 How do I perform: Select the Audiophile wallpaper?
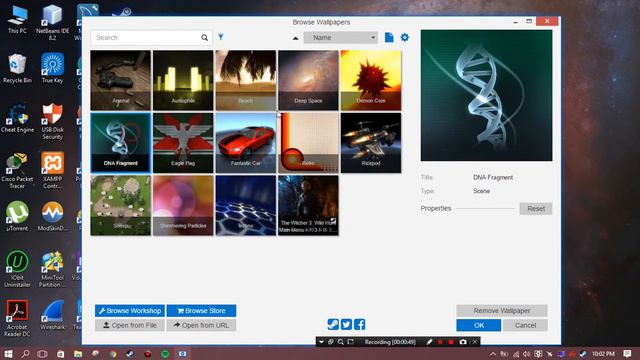click(183, 80)
